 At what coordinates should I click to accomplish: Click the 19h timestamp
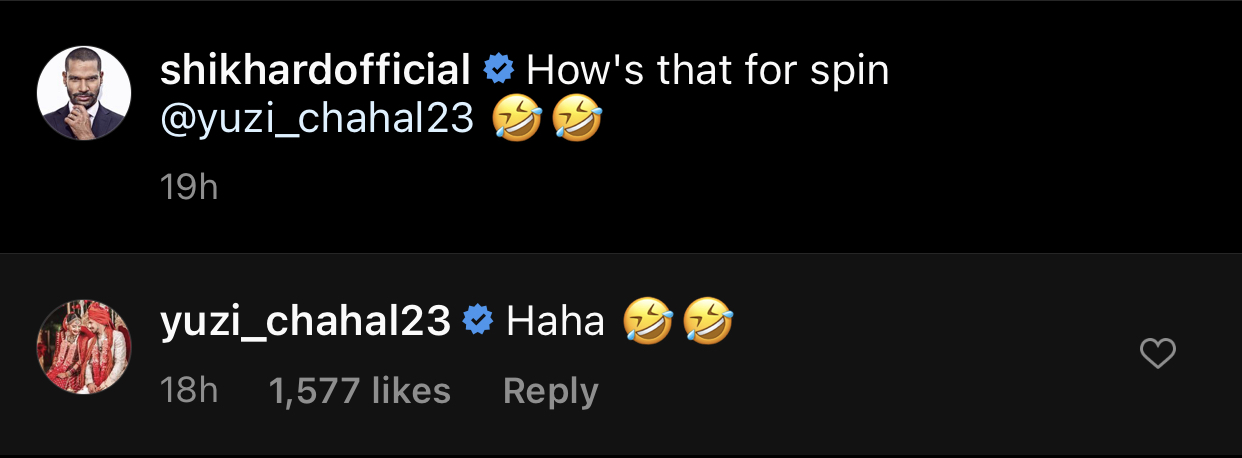pyautogui.click(x=189, y=187)
